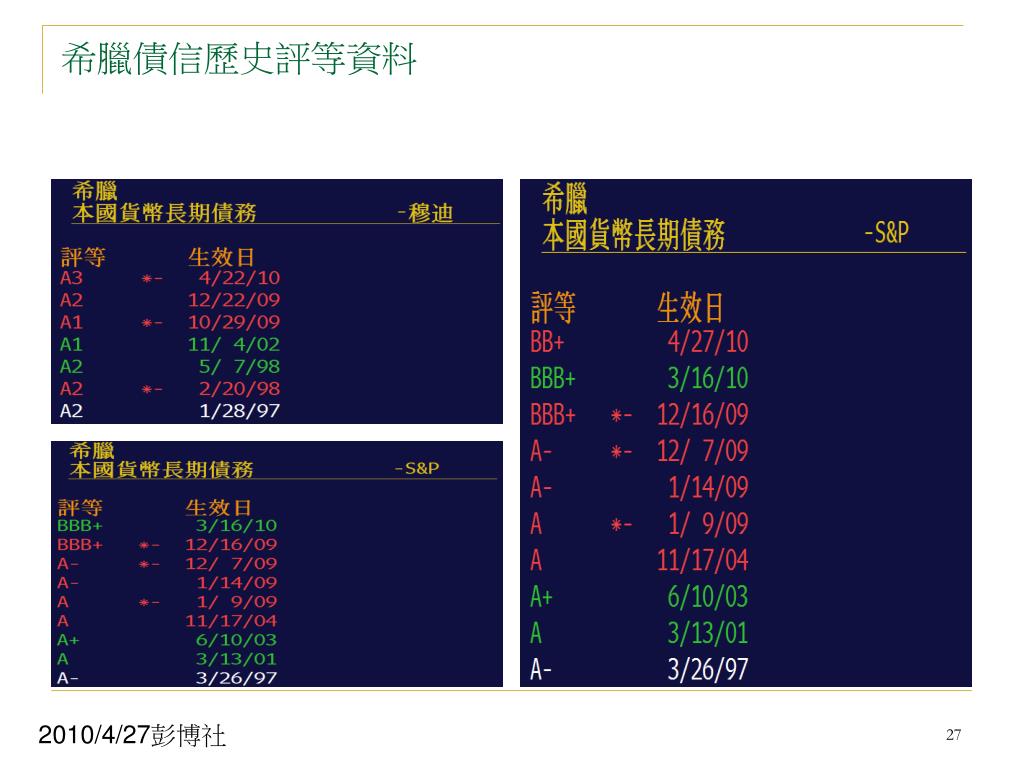Click the 生效日 header in Moody's table
This screenshot has height=768, width=1023.
click(x=221, y=257)
